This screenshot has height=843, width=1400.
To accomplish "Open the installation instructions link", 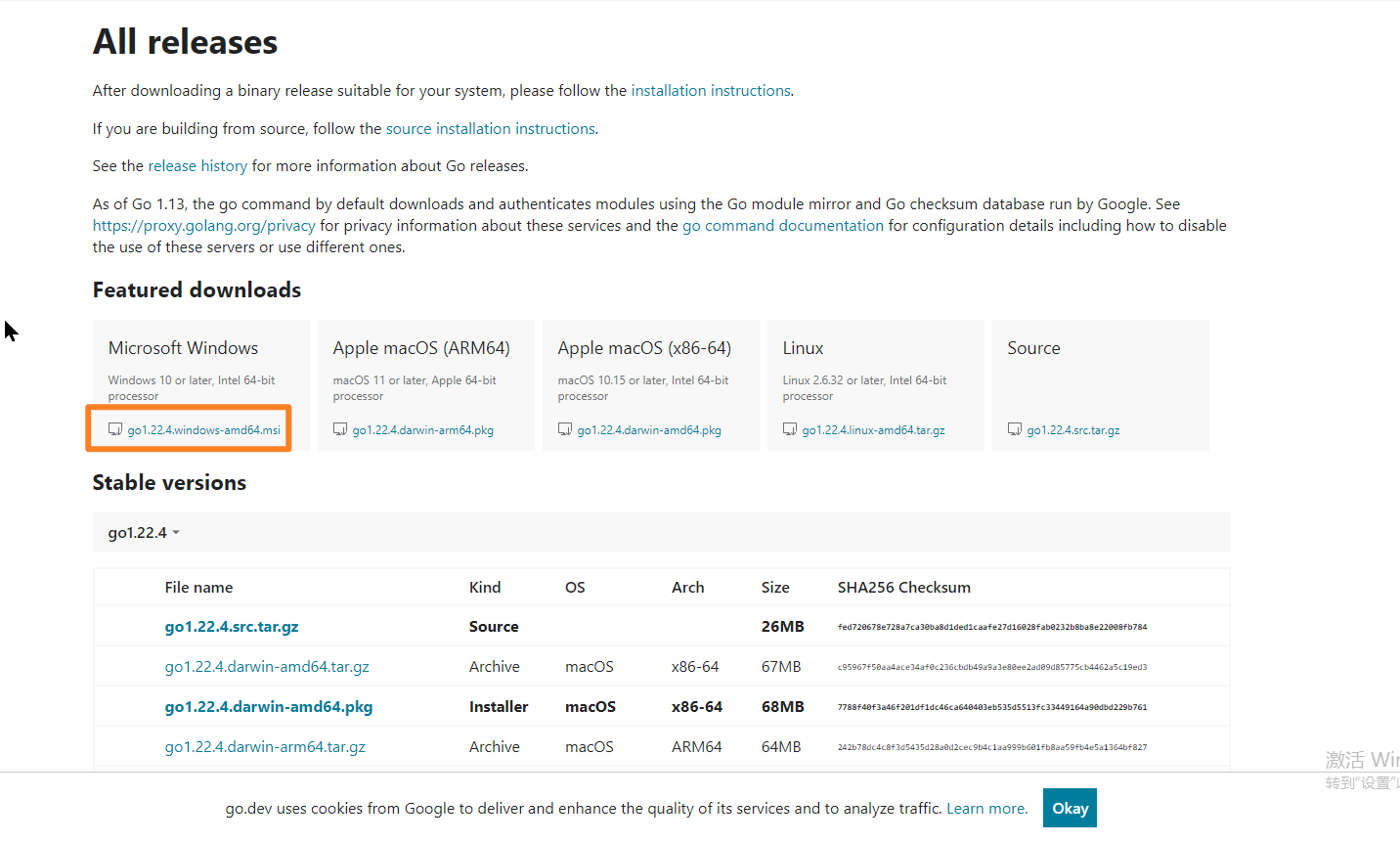I will [x=711, y=90].
